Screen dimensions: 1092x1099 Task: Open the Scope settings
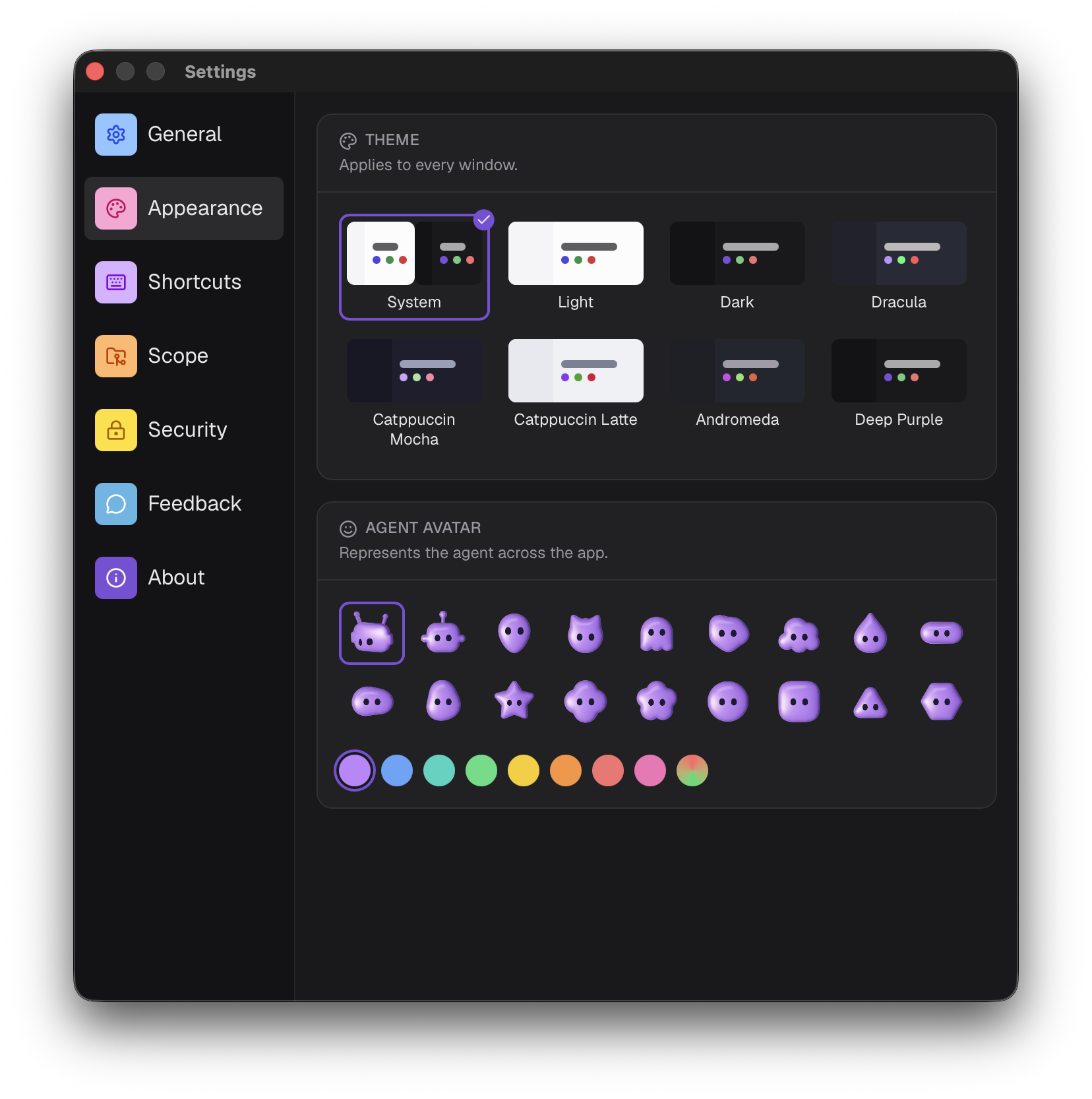(x=184, y=356)
